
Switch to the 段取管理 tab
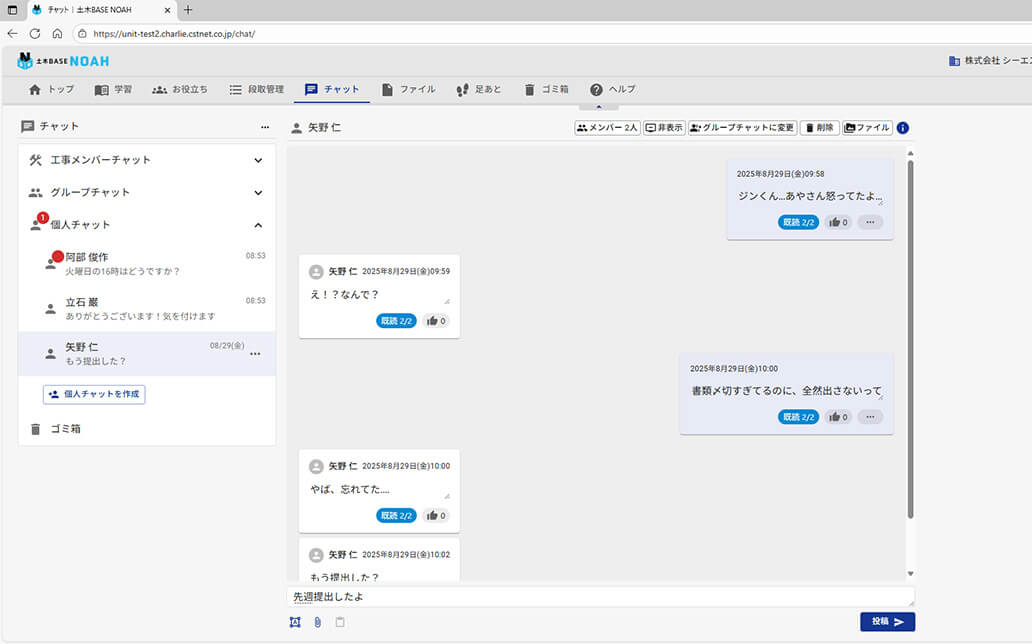click(254, 89)
